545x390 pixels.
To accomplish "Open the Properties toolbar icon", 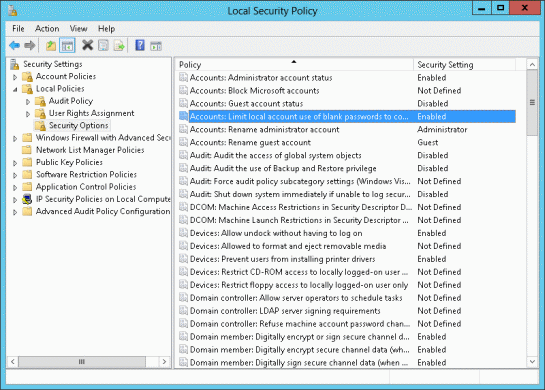I will pyautogui.click(x=103, y=45).
